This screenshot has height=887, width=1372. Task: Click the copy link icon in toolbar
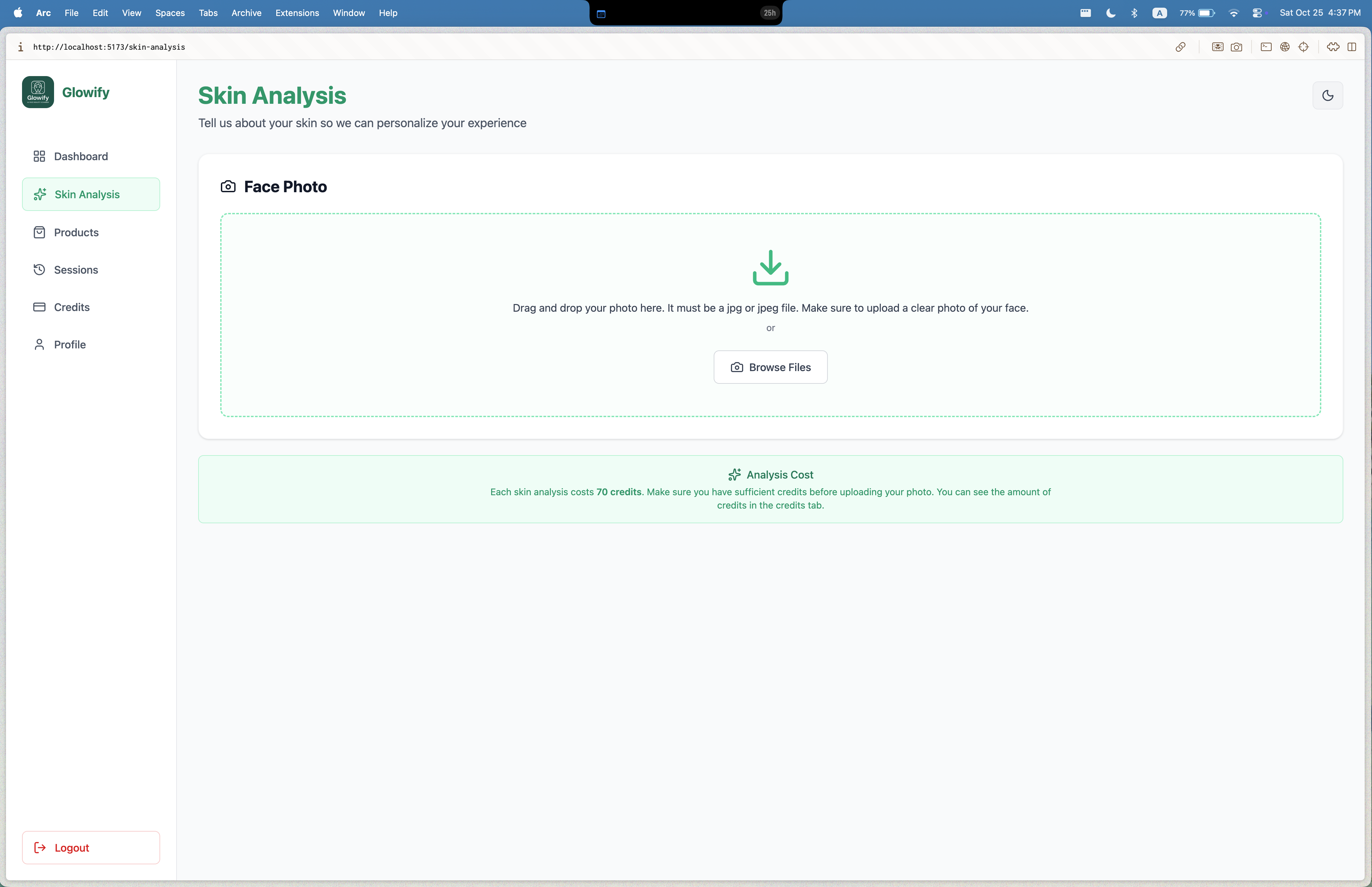(x=1180, y=47)
